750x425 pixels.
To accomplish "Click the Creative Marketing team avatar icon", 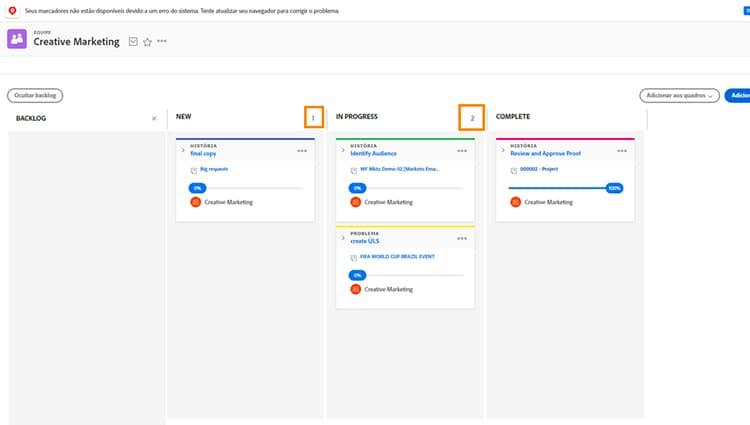I will point(17,39).
